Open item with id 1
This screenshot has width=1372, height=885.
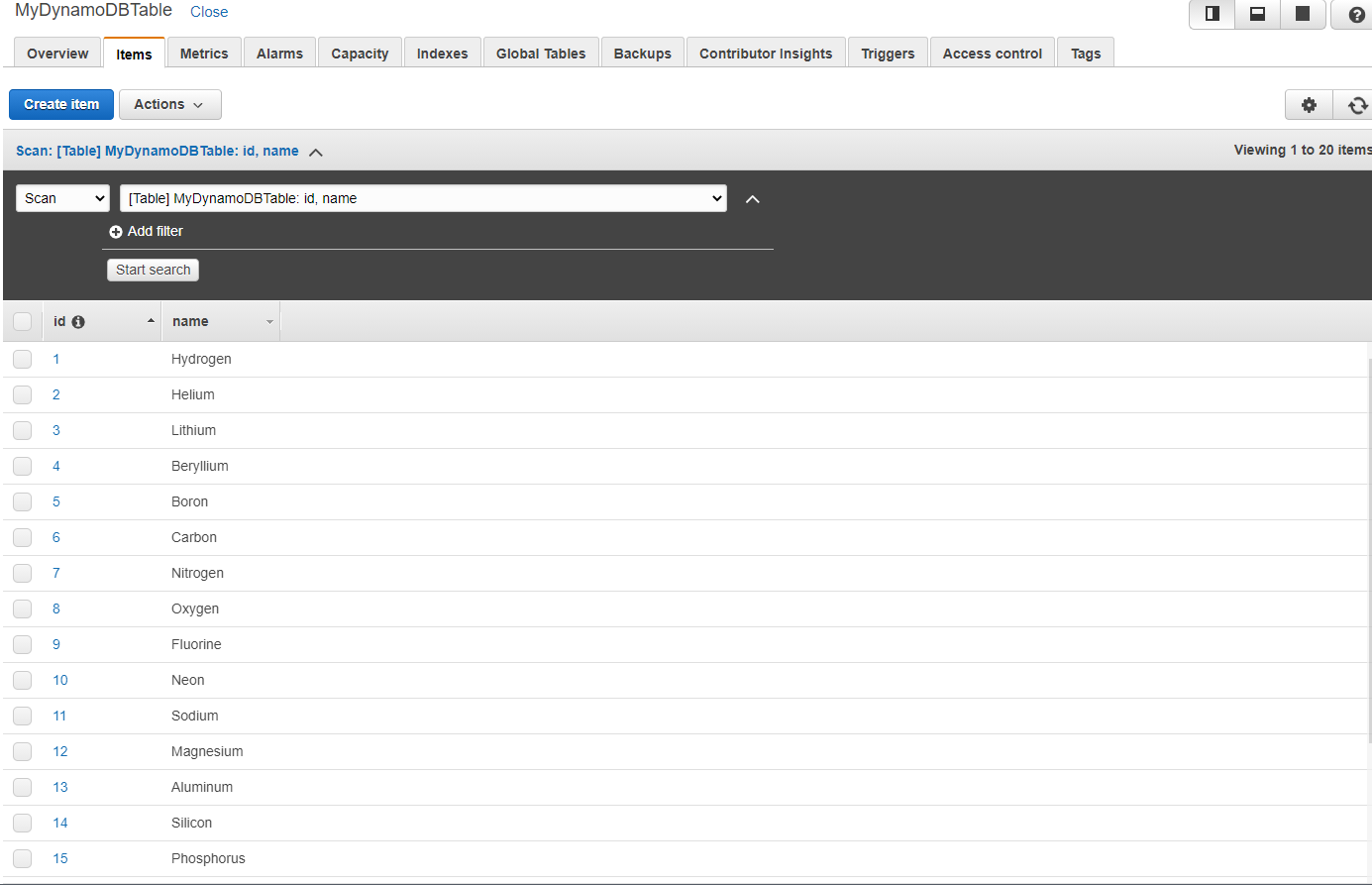pos(56,359)
